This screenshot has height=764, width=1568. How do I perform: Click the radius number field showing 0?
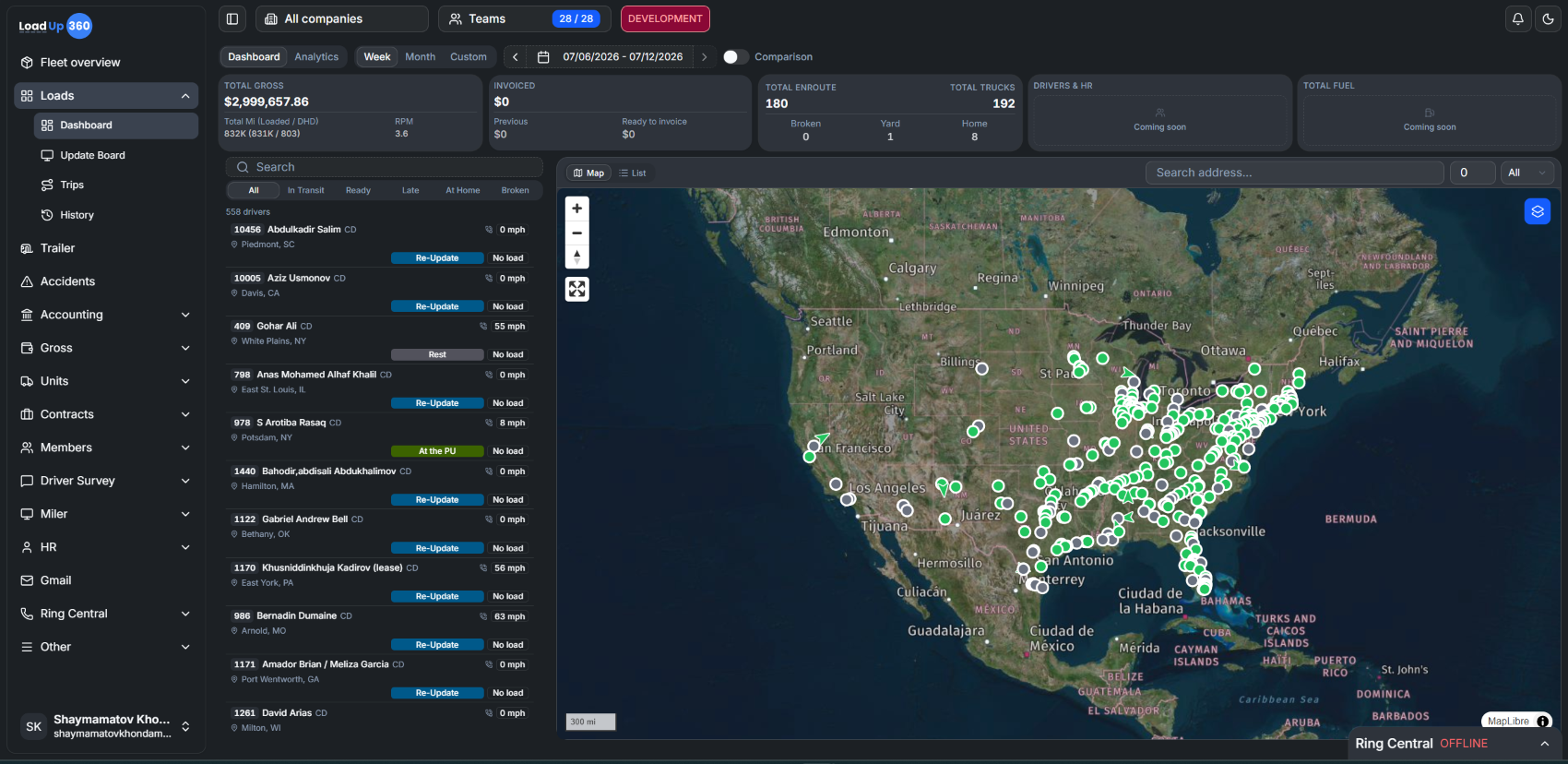click(x=1473, y=173)
